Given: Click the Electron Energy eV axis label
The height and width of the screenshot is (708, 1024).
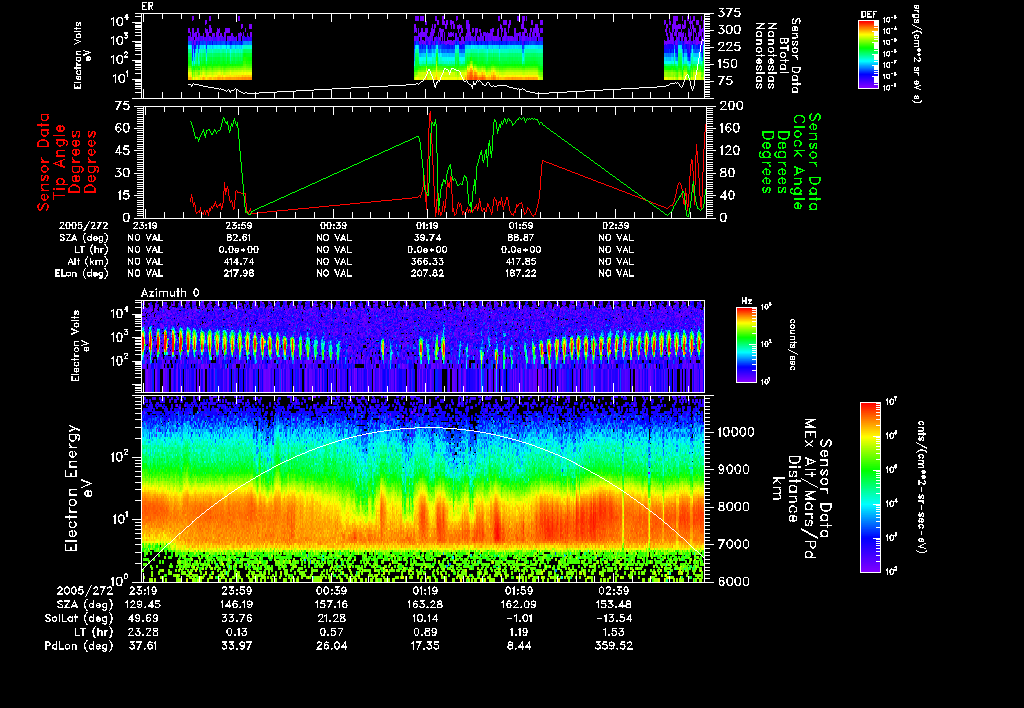Looking at the screenshot, I should click(x=79, y=489).
